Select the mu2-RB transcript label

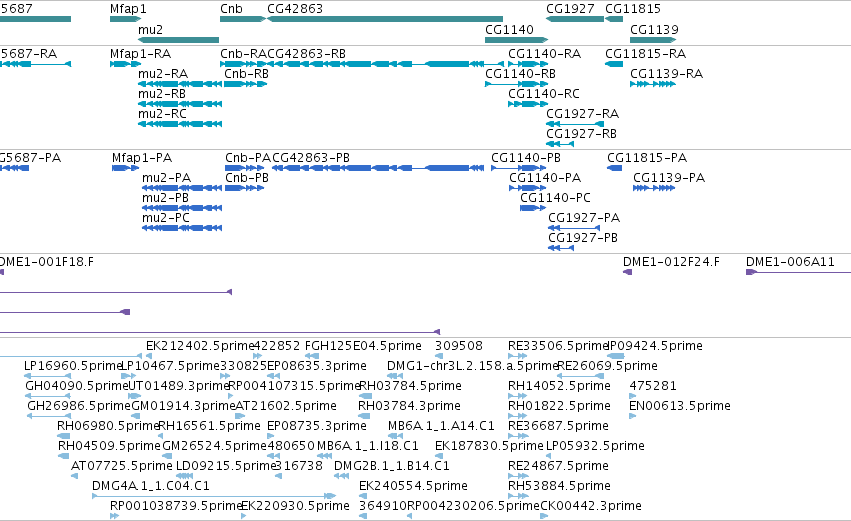coord(162,94)
